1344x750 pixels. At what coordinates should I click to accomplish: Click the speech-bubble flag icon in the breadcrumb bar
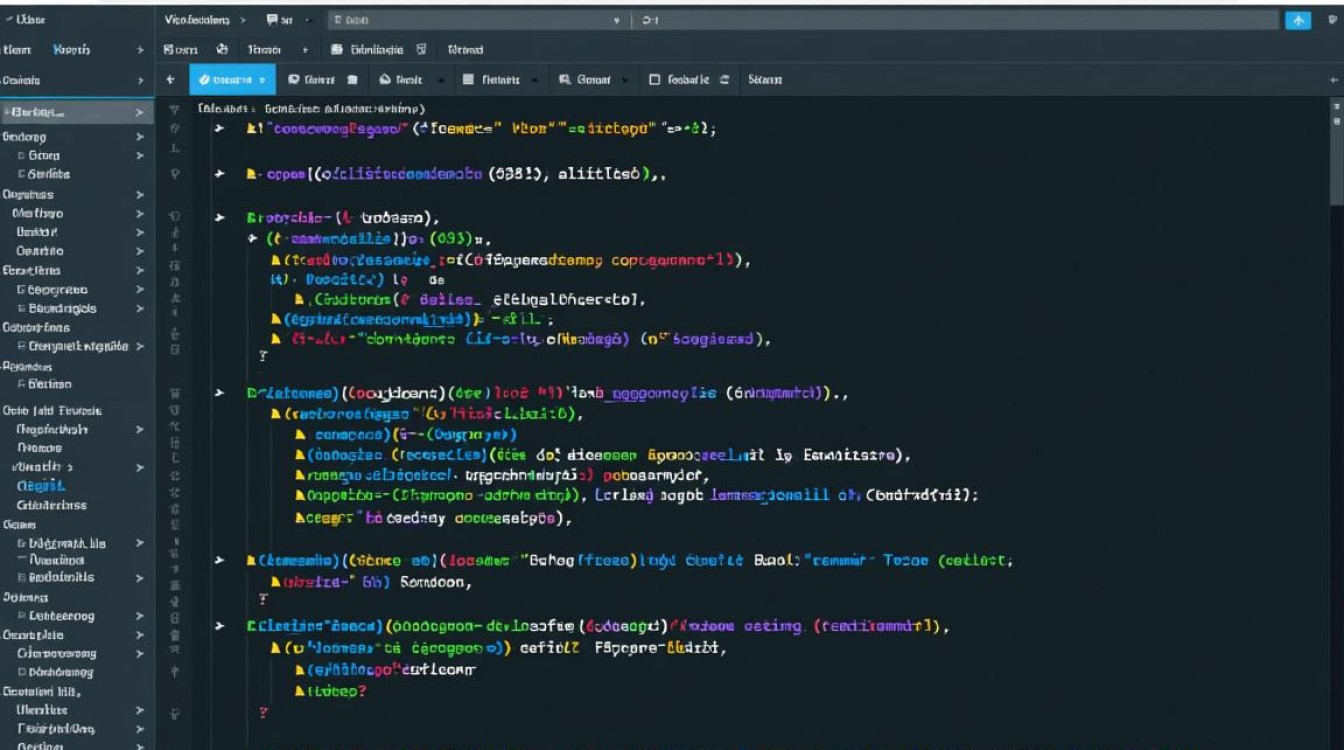272,20
